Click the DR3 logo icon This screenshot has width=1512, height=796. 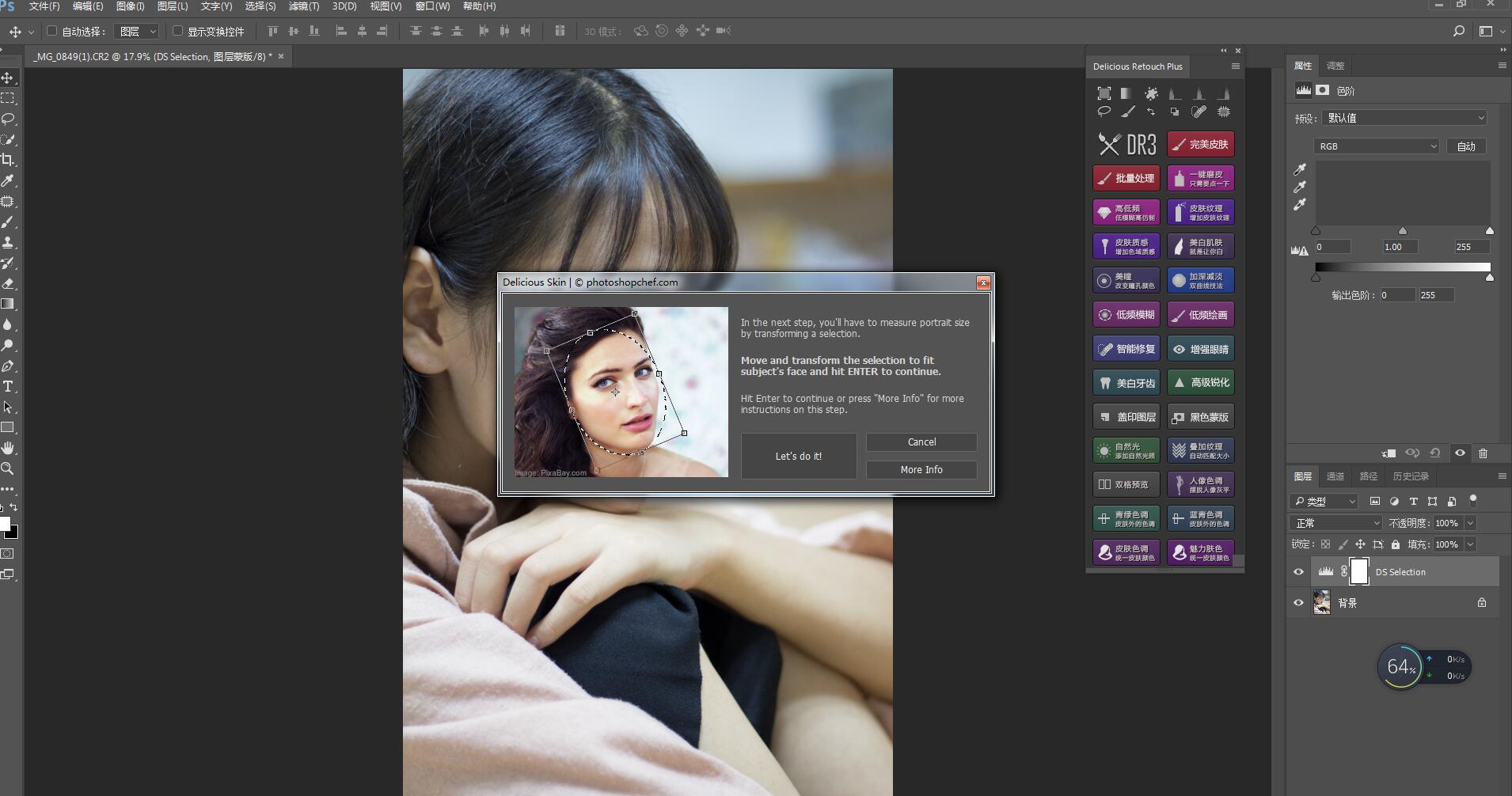(x=1126, y=144)
